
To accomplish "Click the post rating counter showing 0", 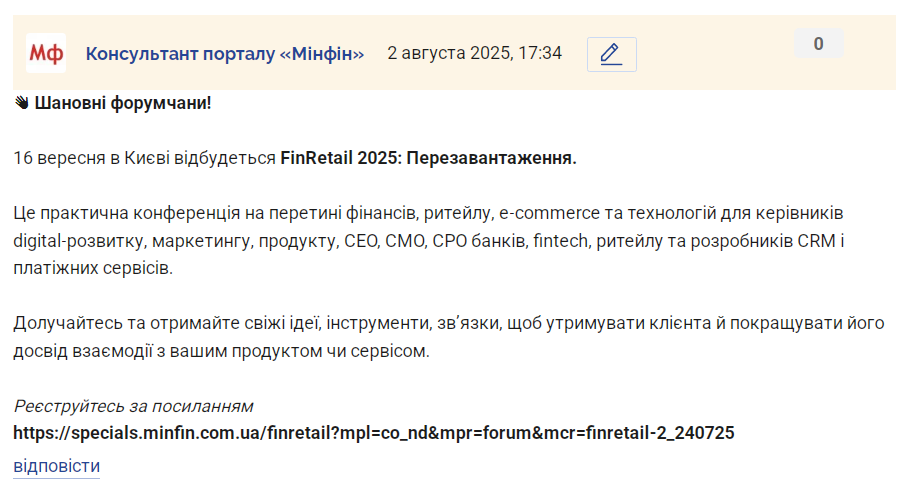I will pos(819,43).
